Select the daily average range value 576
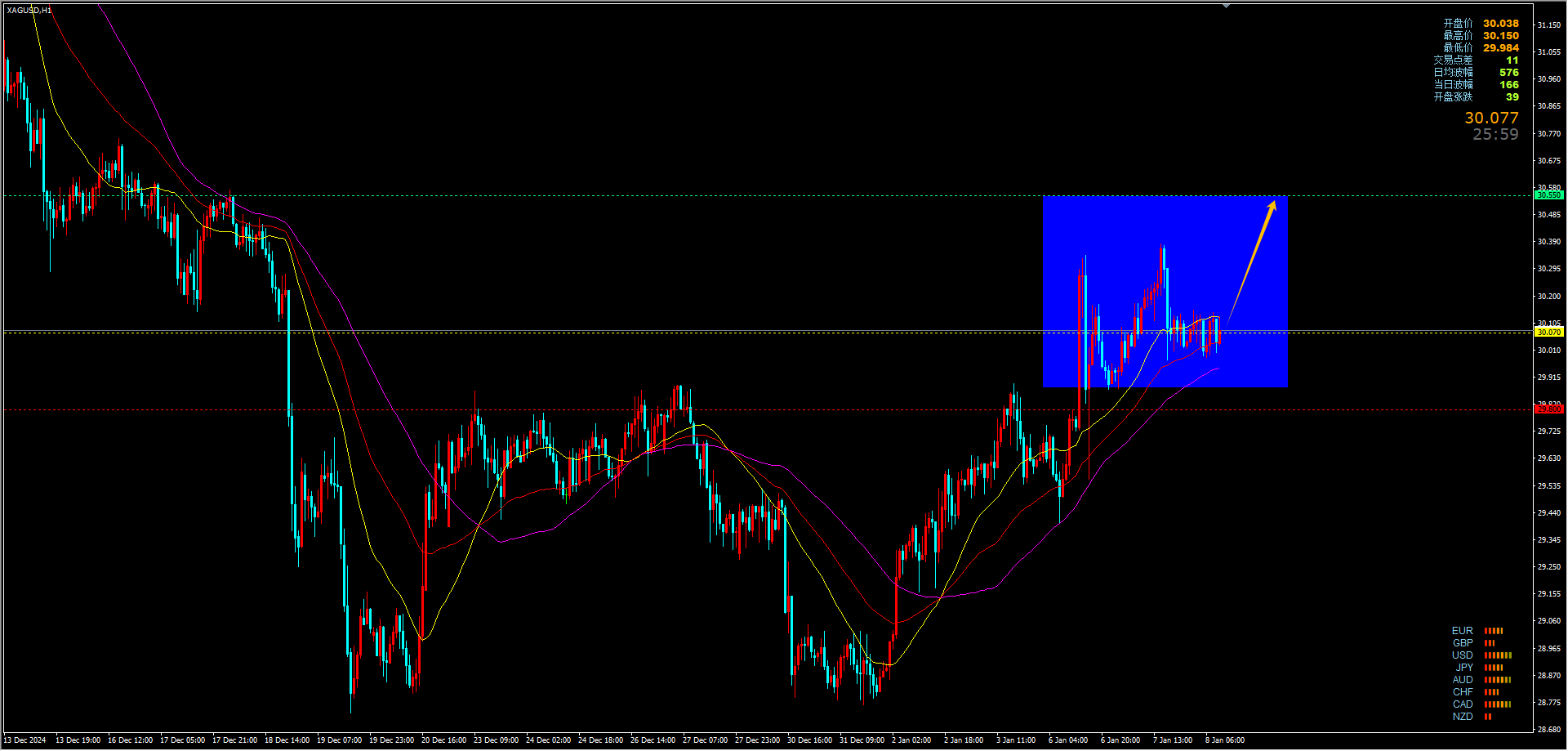The image size is (1568, 751). point(1509,73)
